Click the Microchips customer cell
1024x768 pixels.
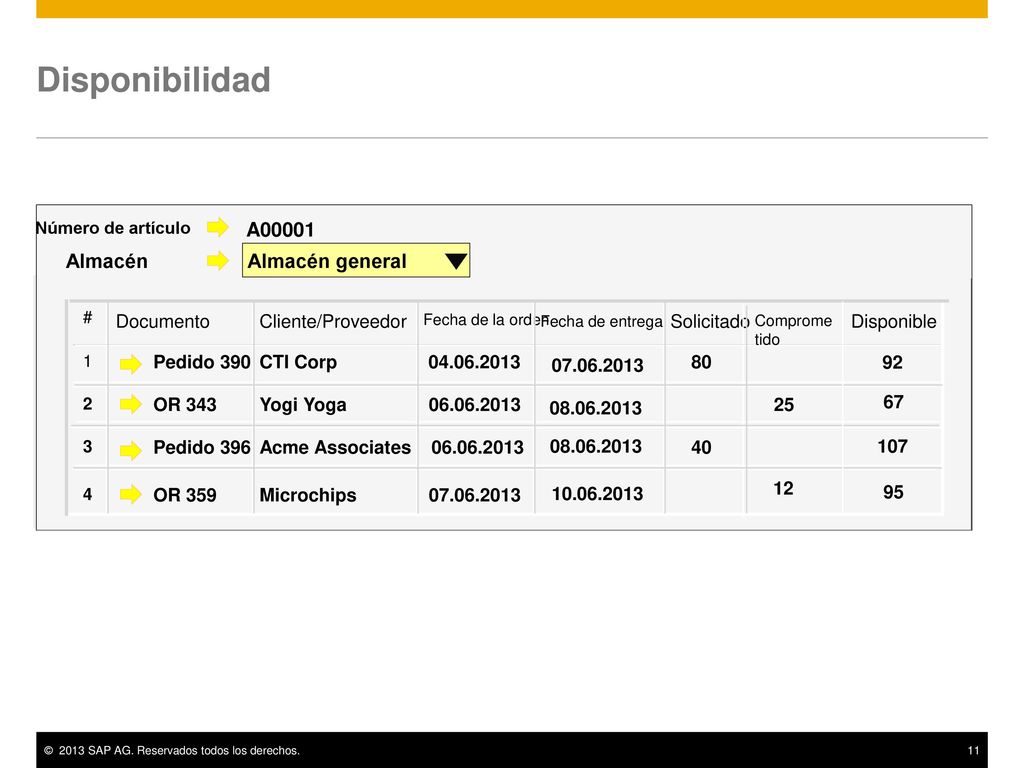click(308, 495)
